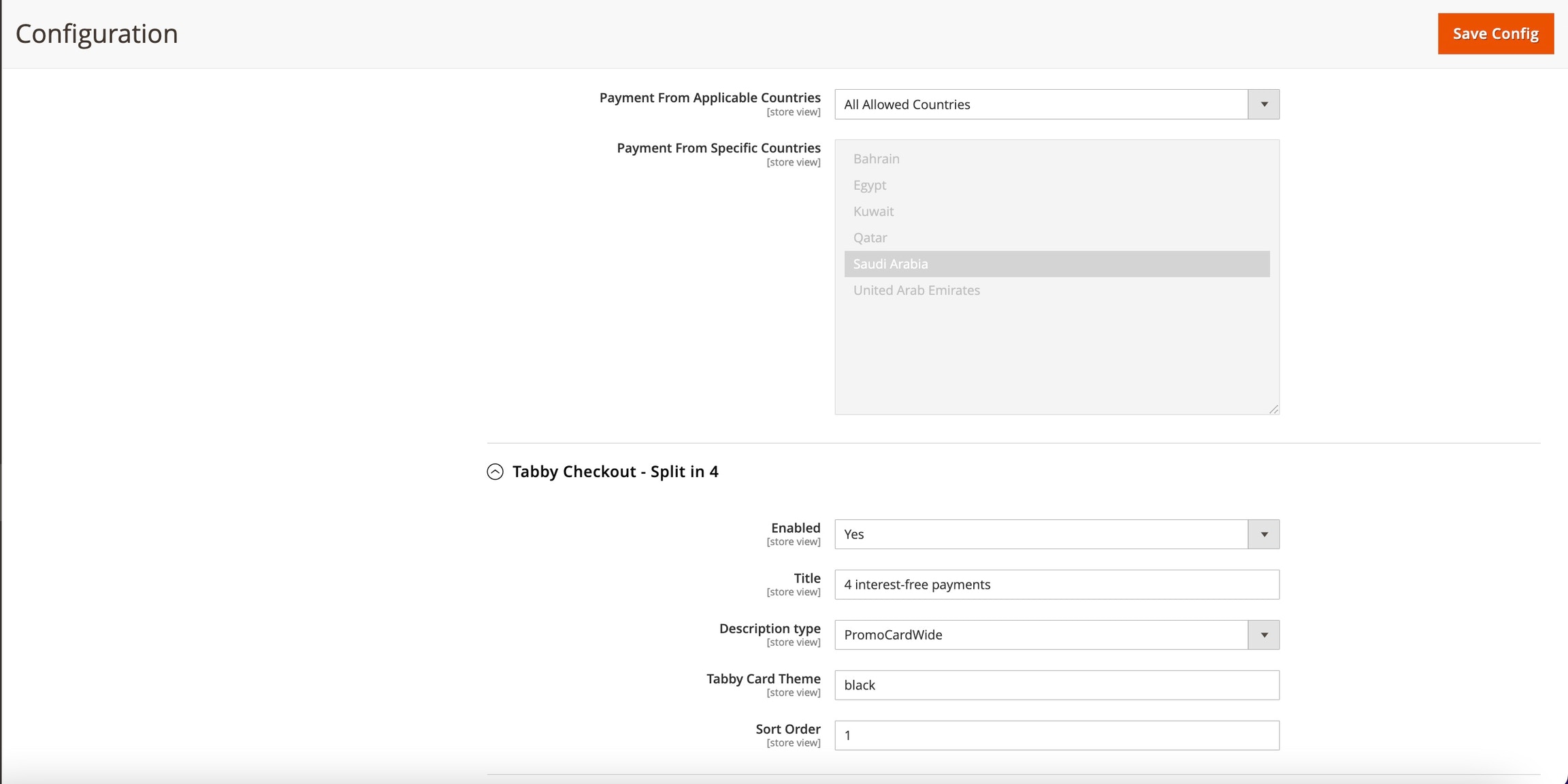Select Kuwait in specific countries list
This screenshot has width=1568, height=784.
coord(1057,211)
